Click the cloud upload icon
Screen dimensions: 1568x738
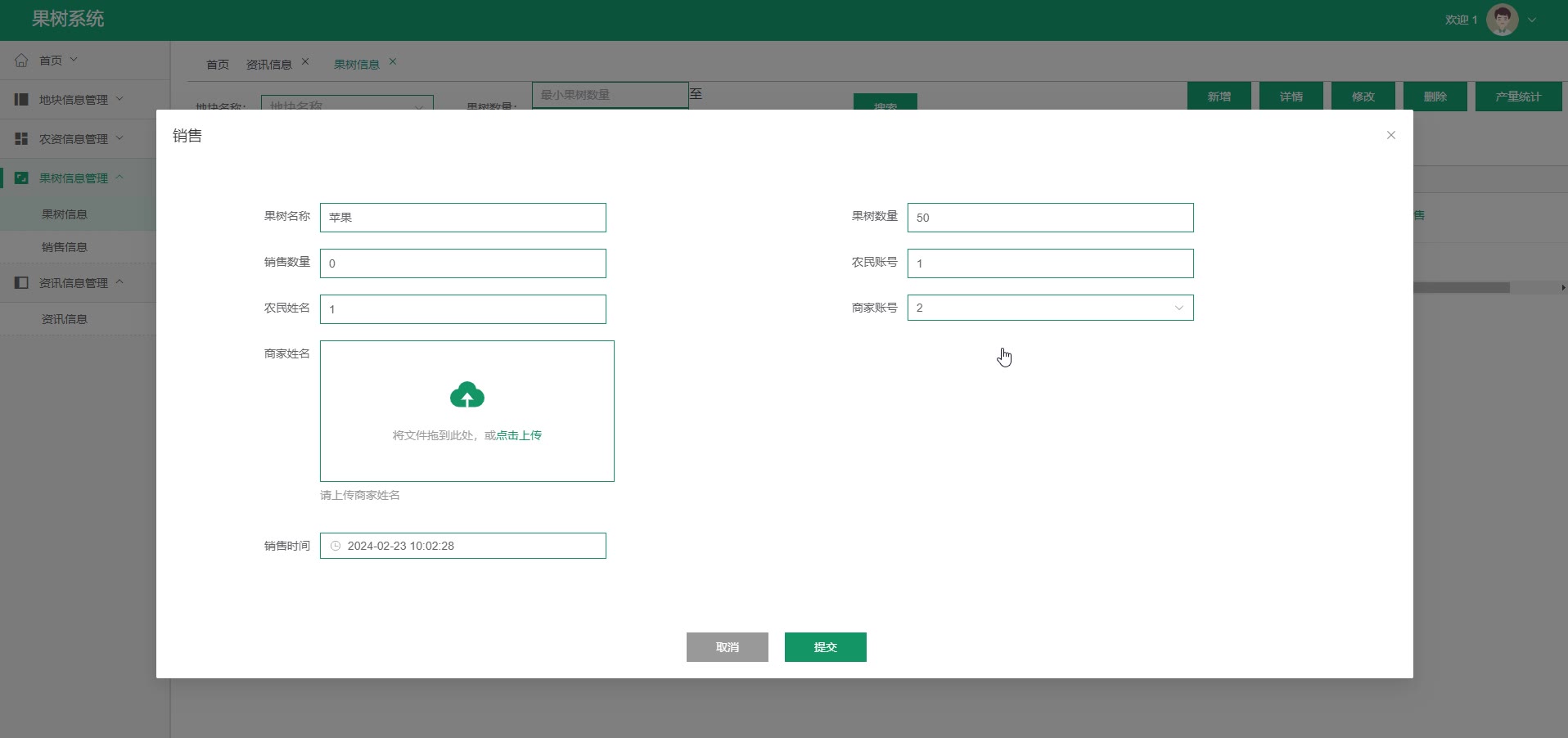click(x=466, y=395)
